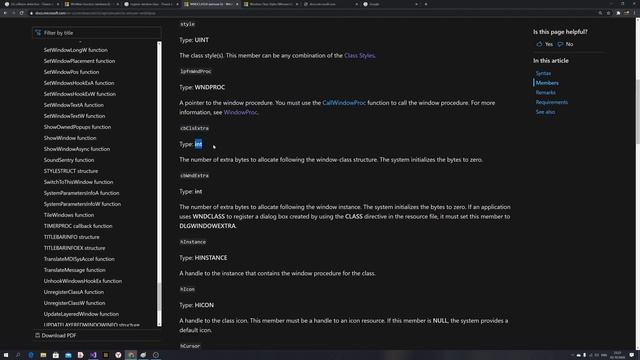Click the browser back arrow
The height and width of the screenshot is (360, 640).
[x=5, y=13]
